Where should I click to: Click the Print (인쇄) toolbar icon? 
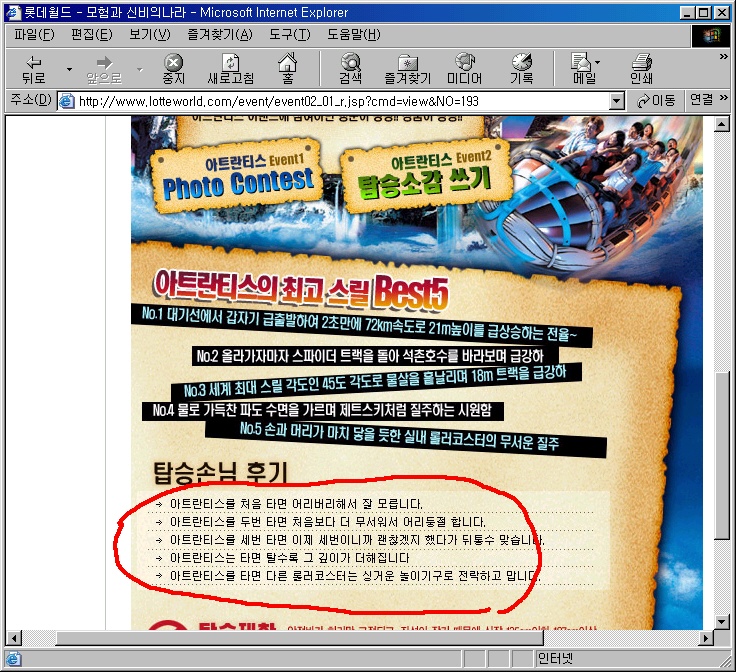tap(641, 69)
